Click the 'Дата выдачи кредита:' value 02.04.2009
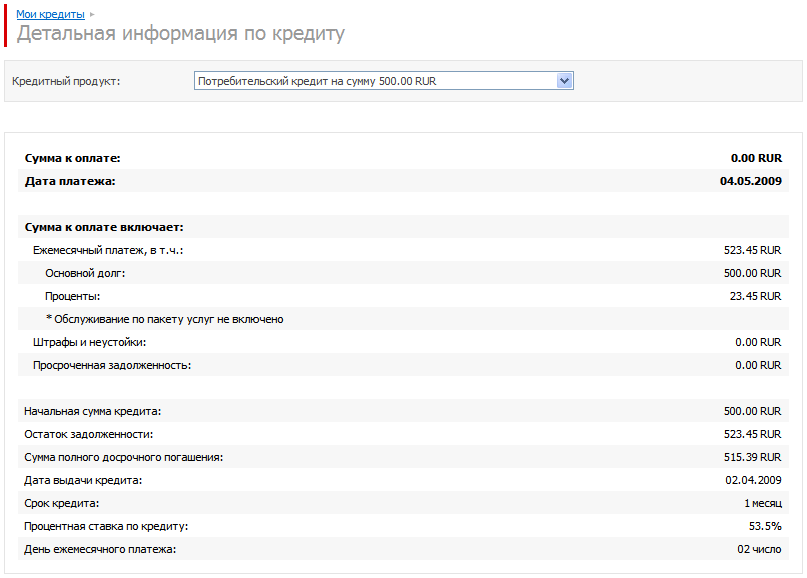This screenshot has height=578, width=807. tap(753, 480)
